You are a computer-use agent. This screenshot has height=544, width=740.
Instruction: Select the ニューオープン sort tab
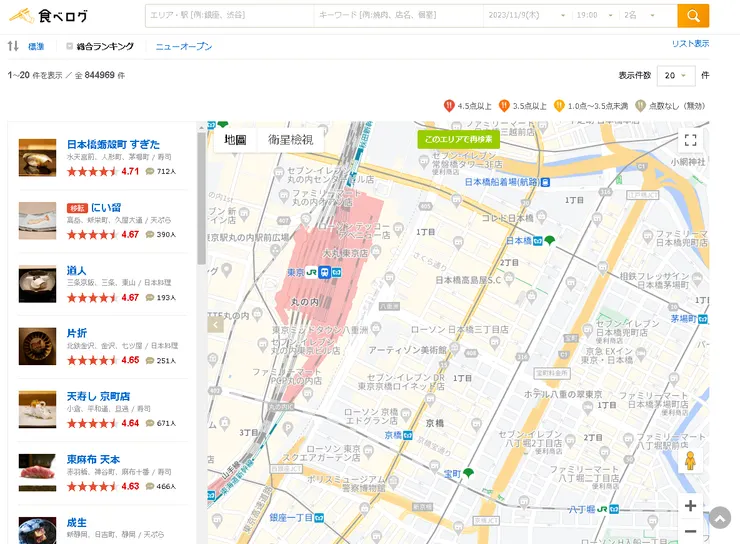coord(184,46)
